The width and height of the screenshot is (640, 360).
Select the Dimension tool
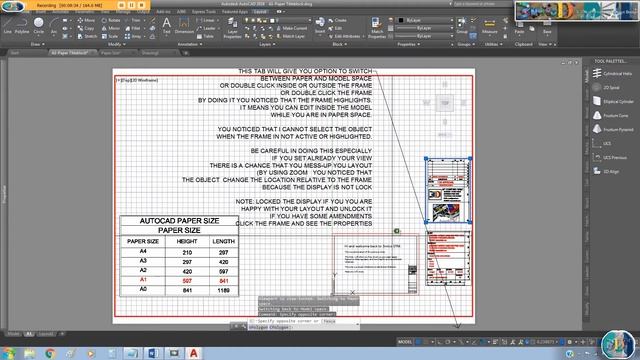pyautogui.click(x=184, y=25)
